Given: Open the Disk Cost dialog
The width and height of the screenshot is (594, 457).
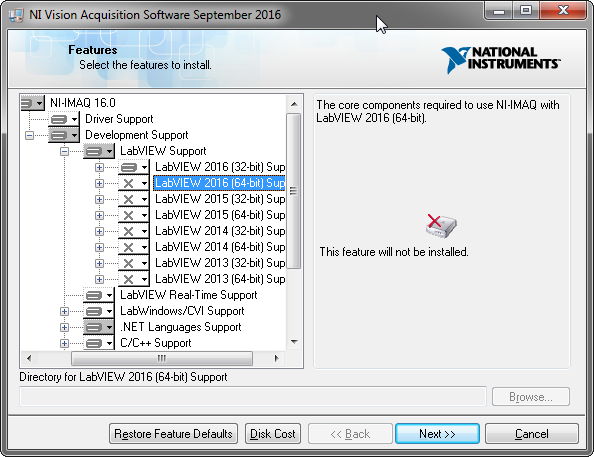Looking at the screenshot, I should (273, 434).
